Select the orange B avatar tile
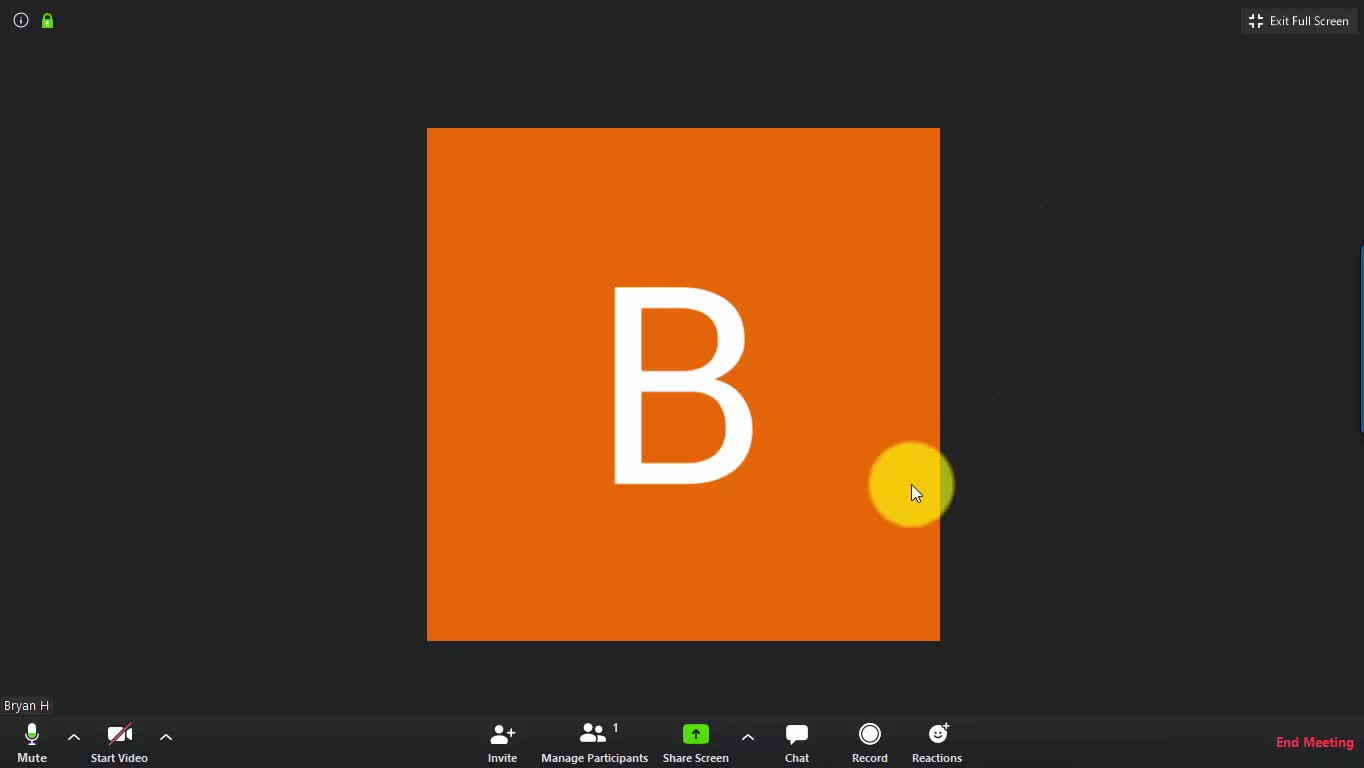Image resolution: width=1364 pixels, height=768 pixels. tap(683, 384)
